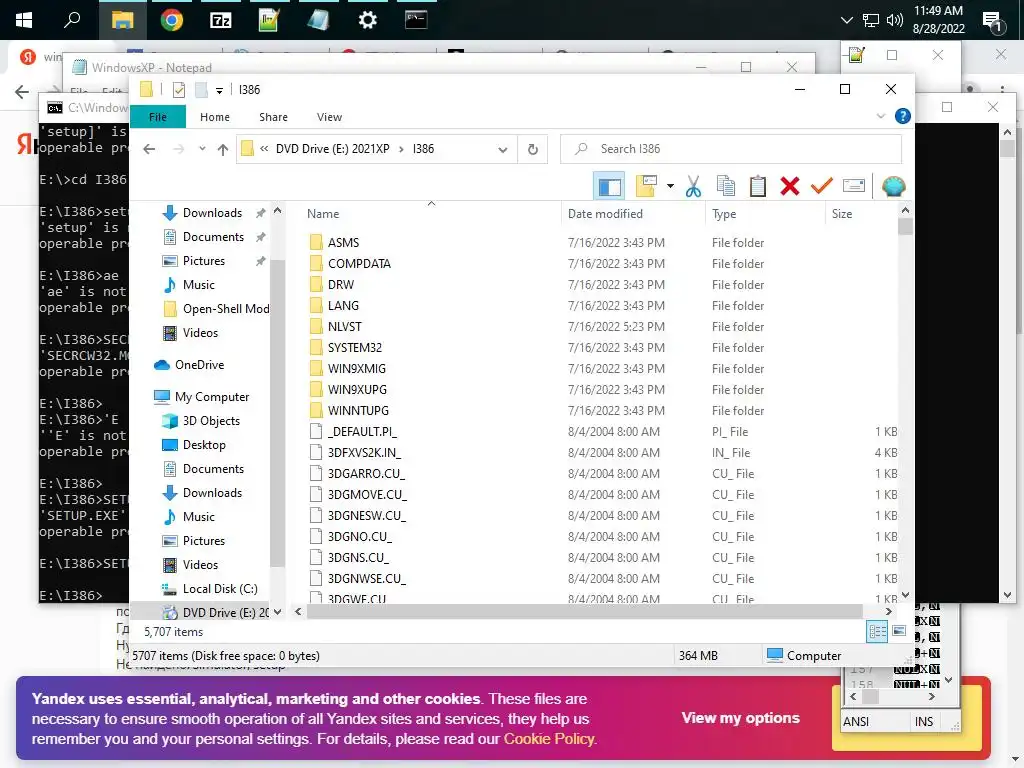Open the Windows Start menu
This screenshot has height=768, width=1024.
(x=24, y=20)
